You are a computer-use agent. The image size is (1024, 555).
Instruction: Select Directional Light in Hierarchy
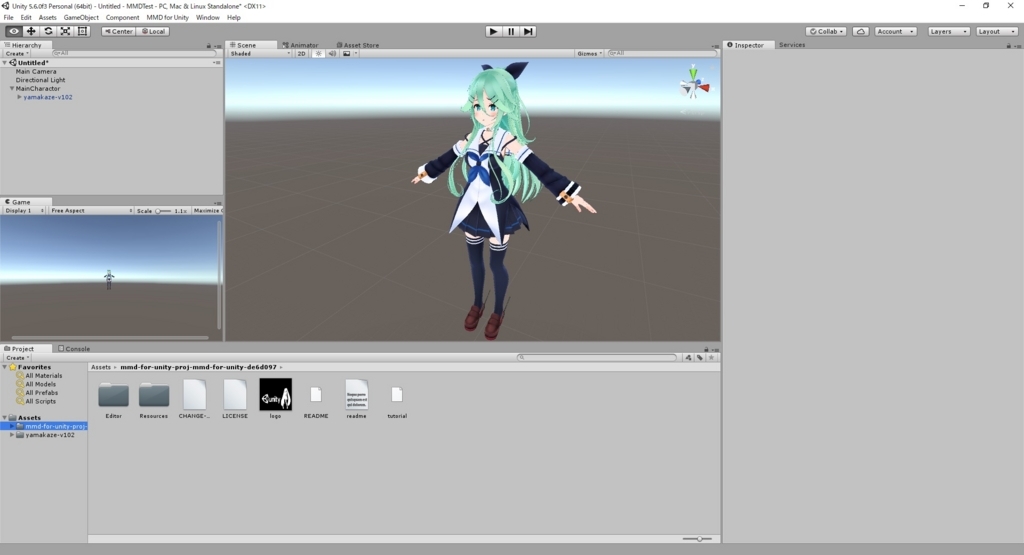tap(40, 80)
